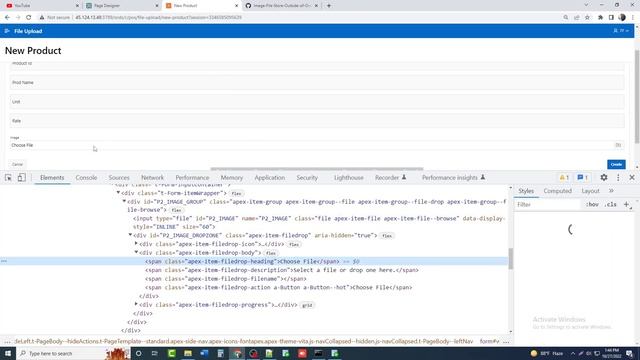Screen dimensions: 640x360
Task: Toggle the .cls class editor
Action: pos(611,204)
